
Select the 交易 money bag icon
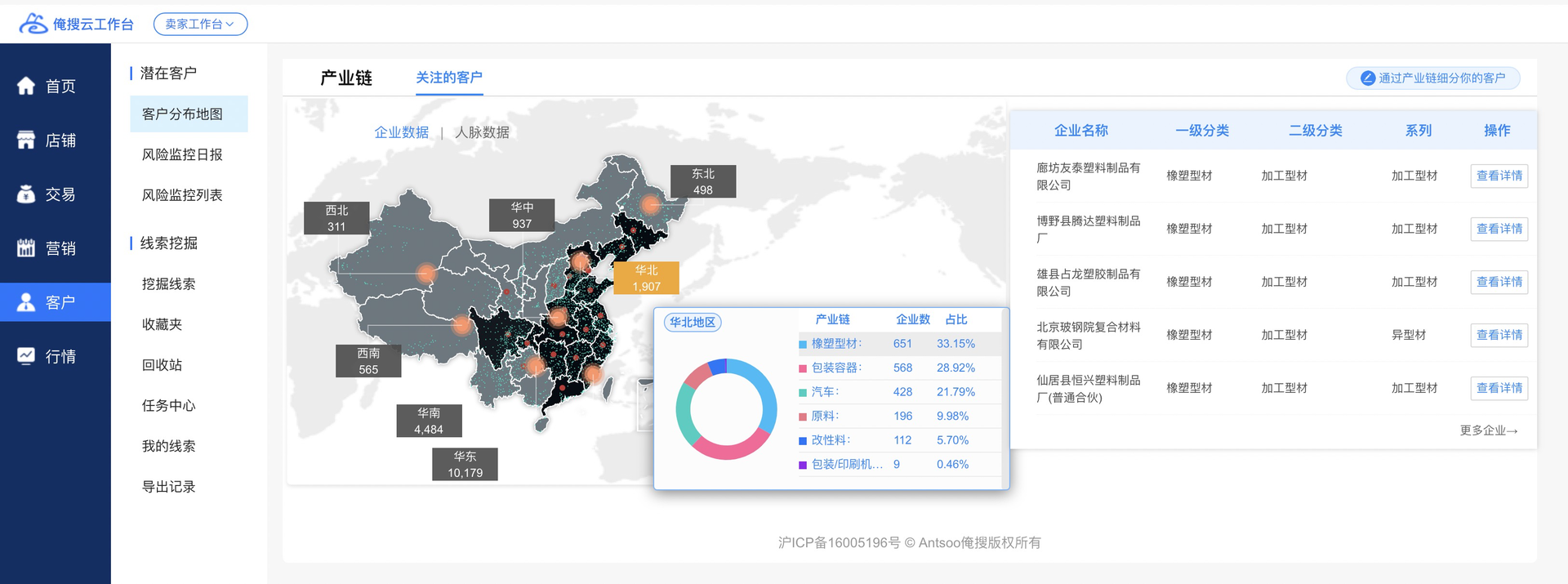tap(26, 194)
